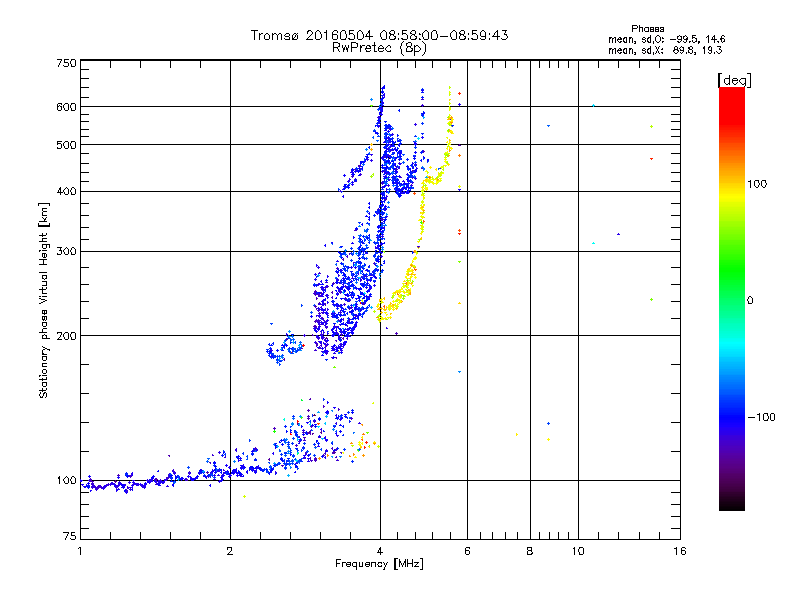The width and height of the screenshot is (800, 600).
Task: Click the colorbar label '100'
Action: tap(757, 184)
